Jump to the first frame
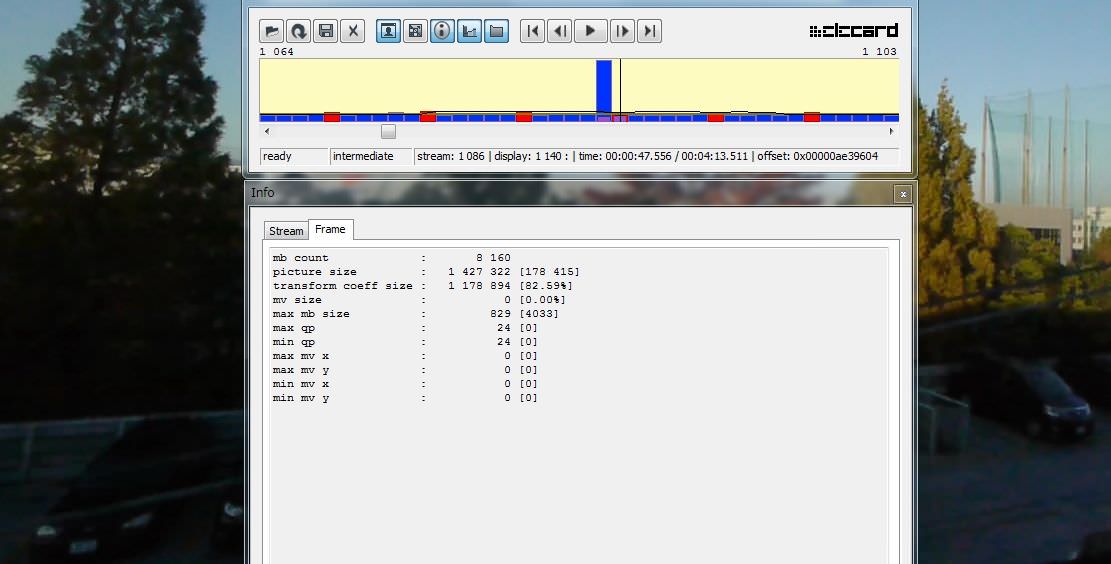Image resolution: width=1111 pixels, height=564 pixels. click(x=533, y=31)
